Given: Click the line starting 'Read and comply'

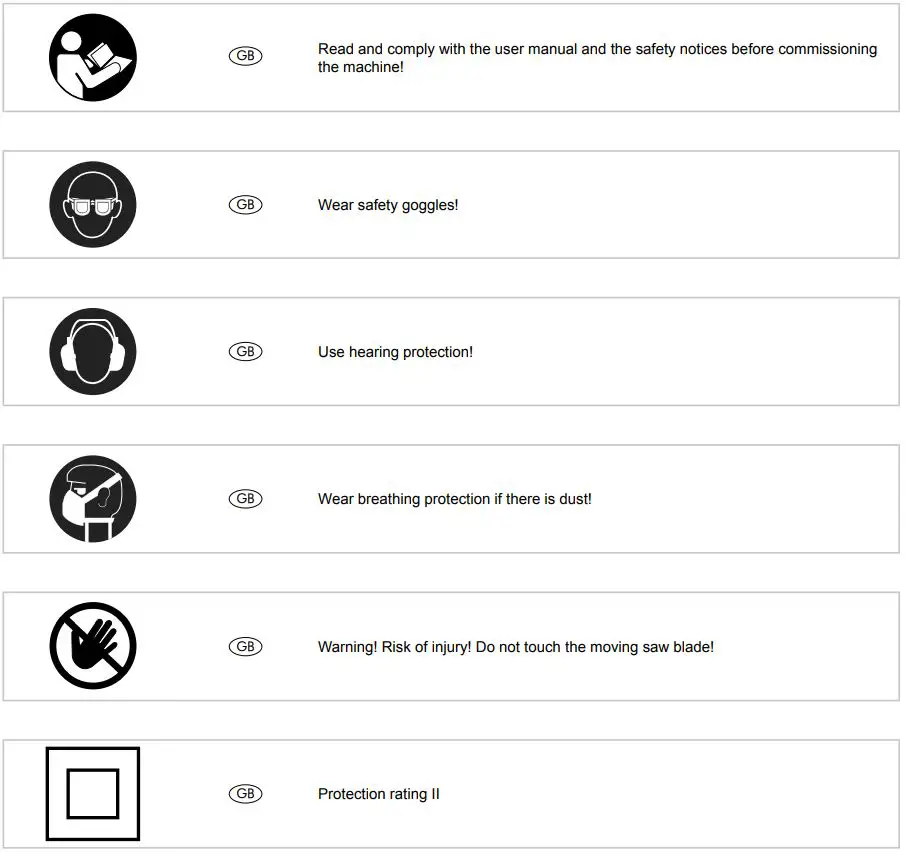Looking at the screenshot, I should 597,49.
